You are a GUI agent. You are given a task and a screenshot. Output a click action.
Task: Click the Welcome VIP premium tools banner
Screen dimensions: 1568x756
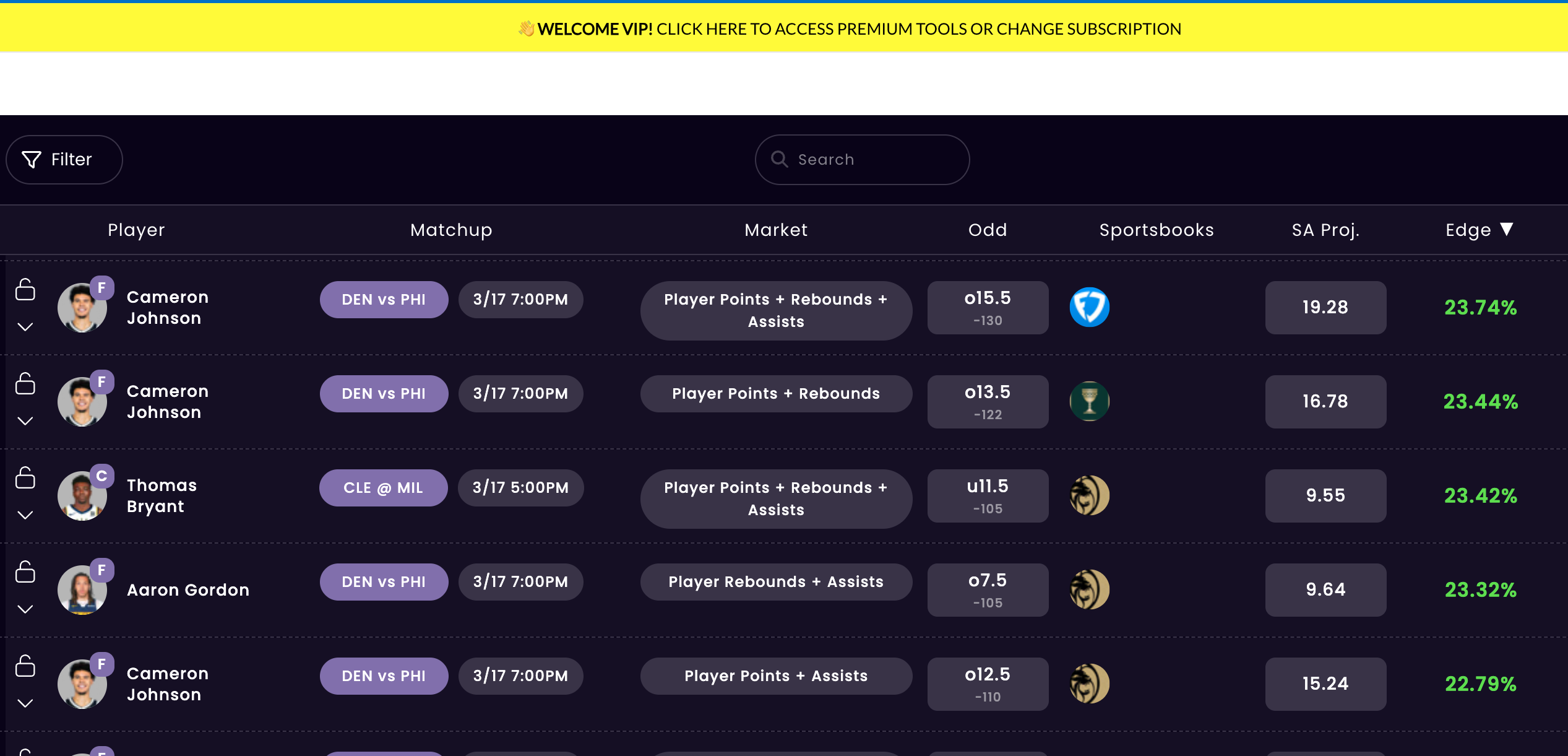(x=849, y=29)
